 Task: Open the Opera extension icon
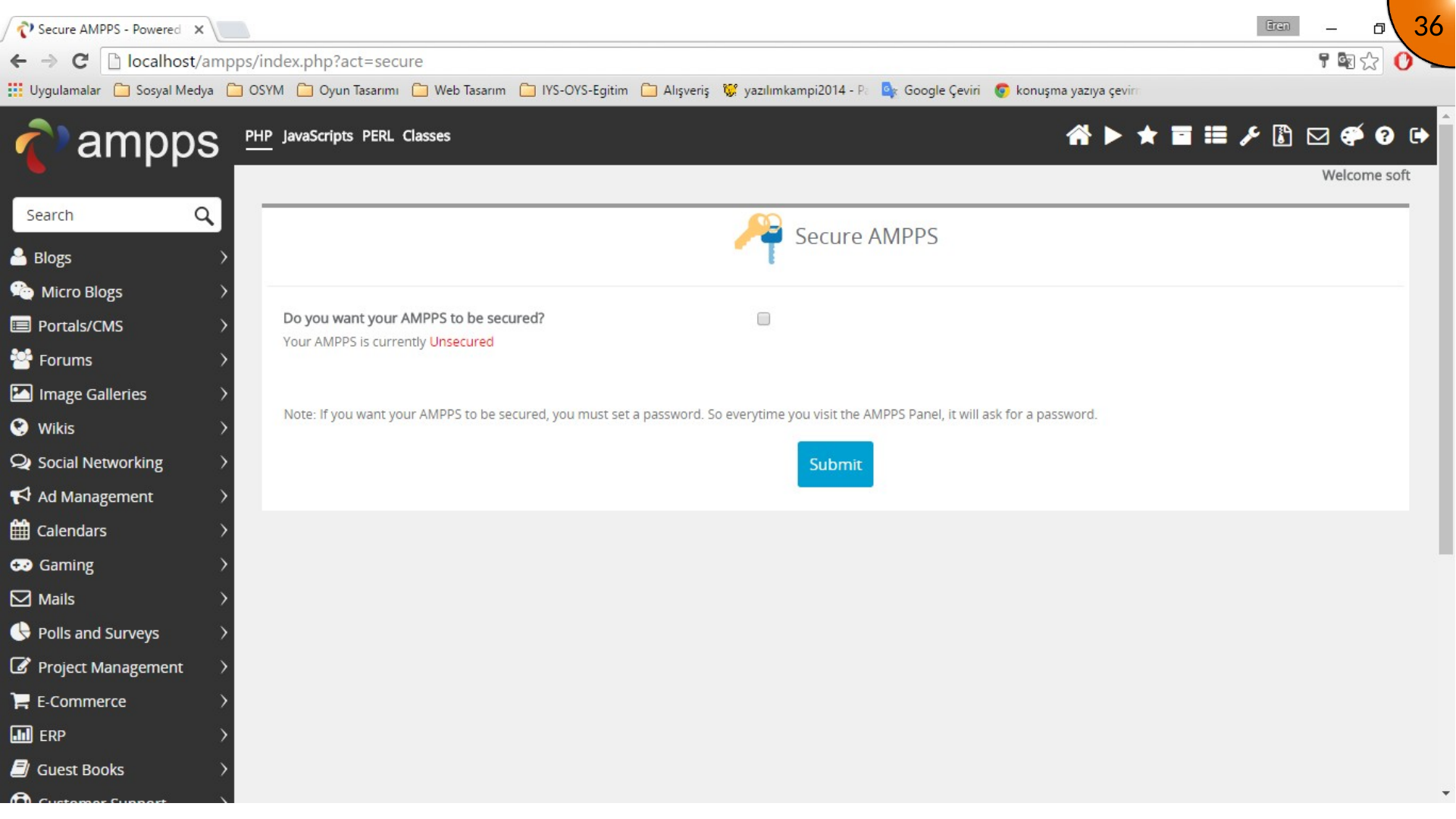pyautogui.click(x=1404, y=61)
